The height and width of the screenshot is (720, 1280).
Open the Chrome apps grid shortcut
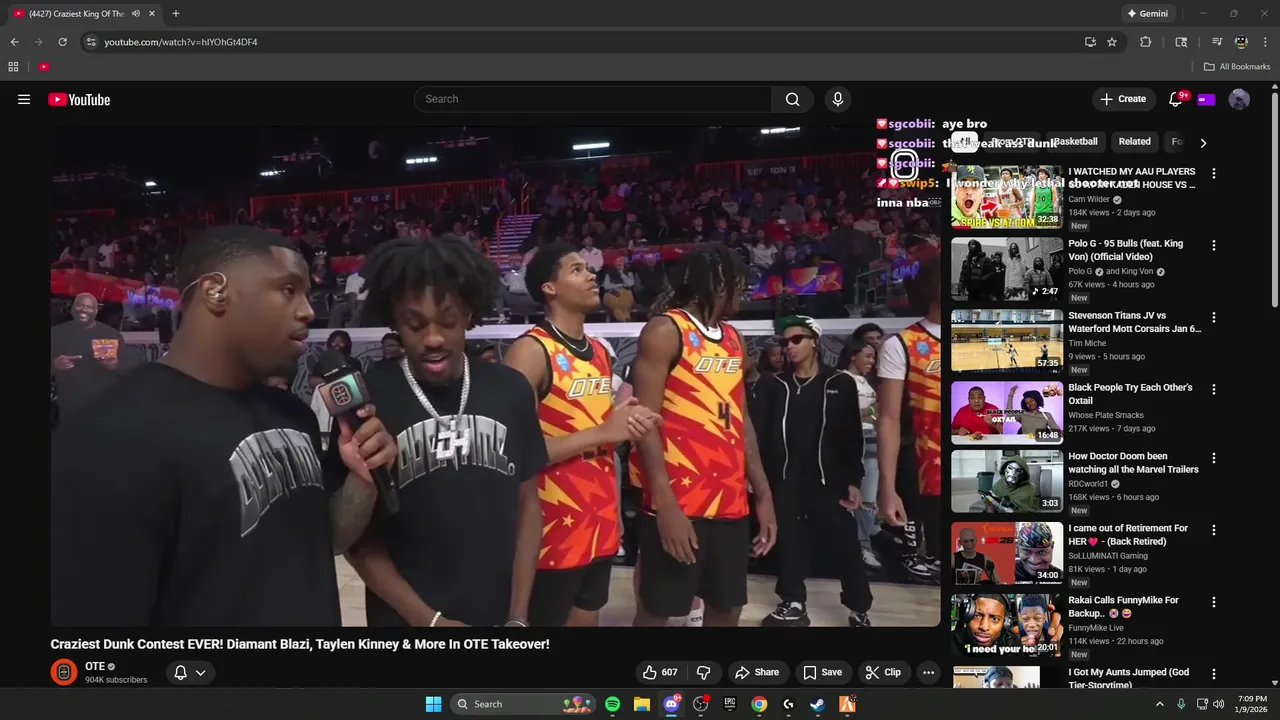13,67
